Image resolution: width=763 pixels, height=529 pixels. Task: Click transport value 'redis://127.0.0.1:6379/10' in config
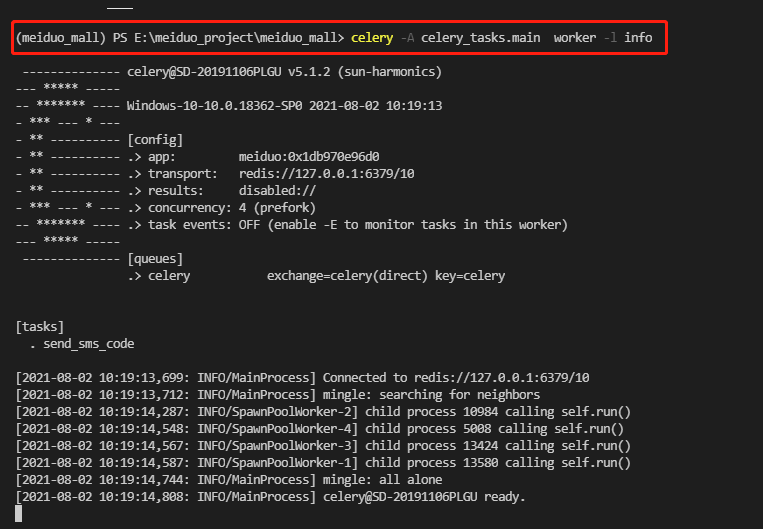[327, 174]
